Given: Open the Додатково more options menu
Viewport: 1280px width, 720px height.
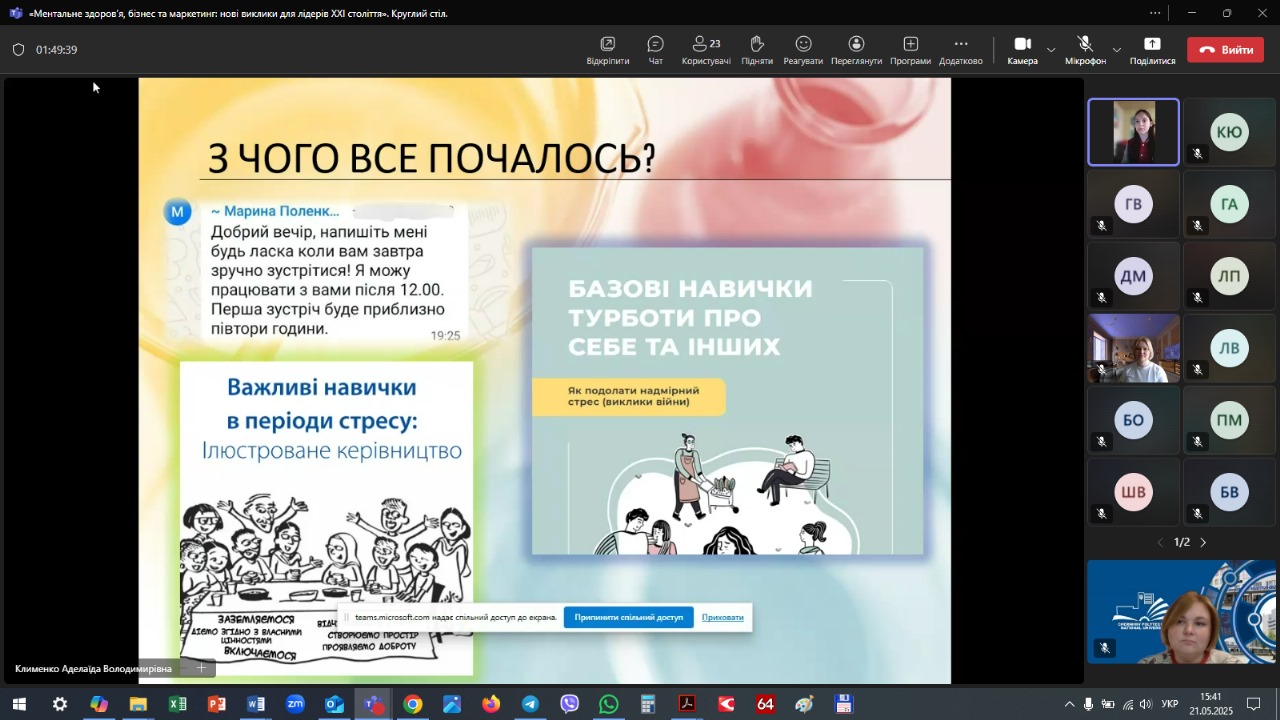Looking at the screenshot, I should [961, 49].
